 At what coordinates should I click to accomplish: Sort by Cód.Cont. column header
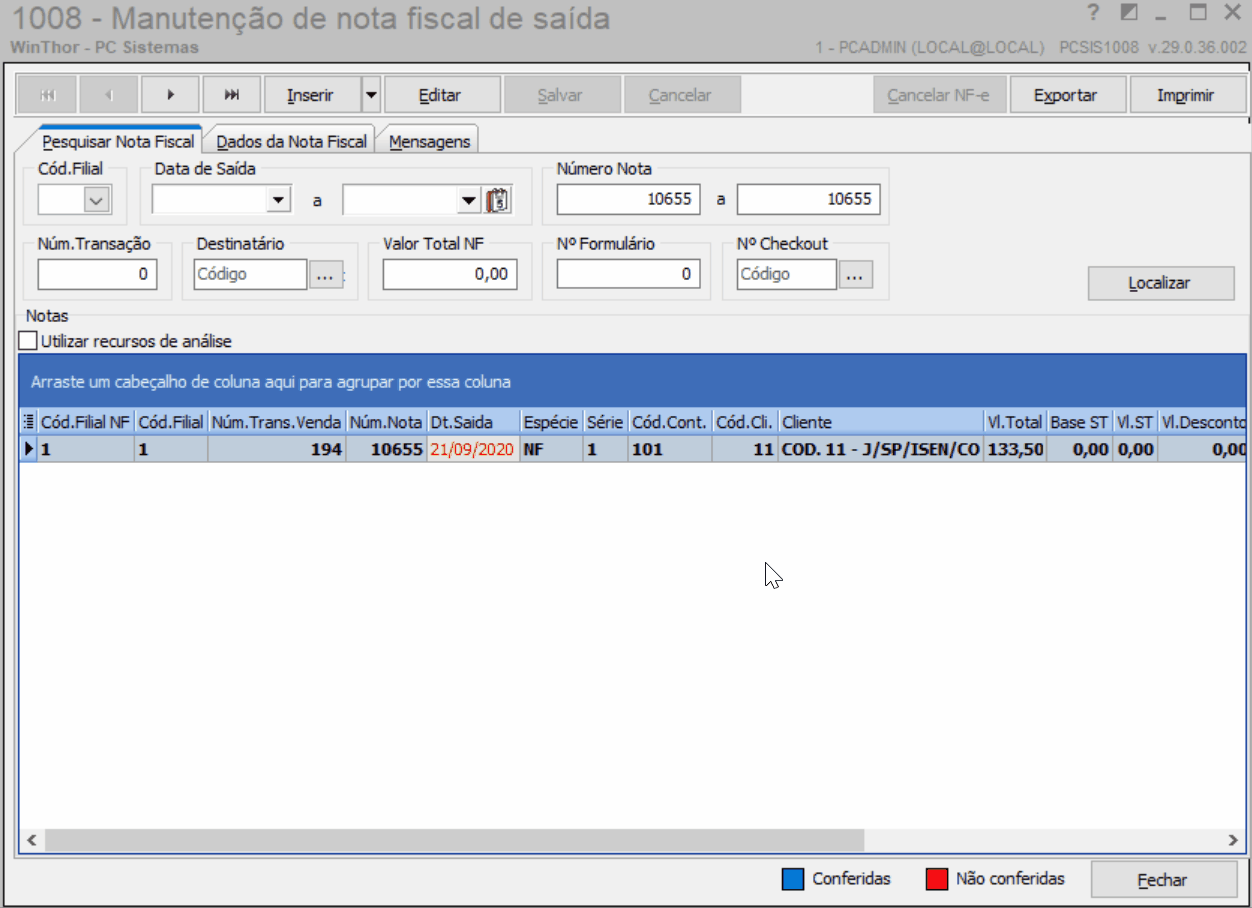tap(670, 422)
